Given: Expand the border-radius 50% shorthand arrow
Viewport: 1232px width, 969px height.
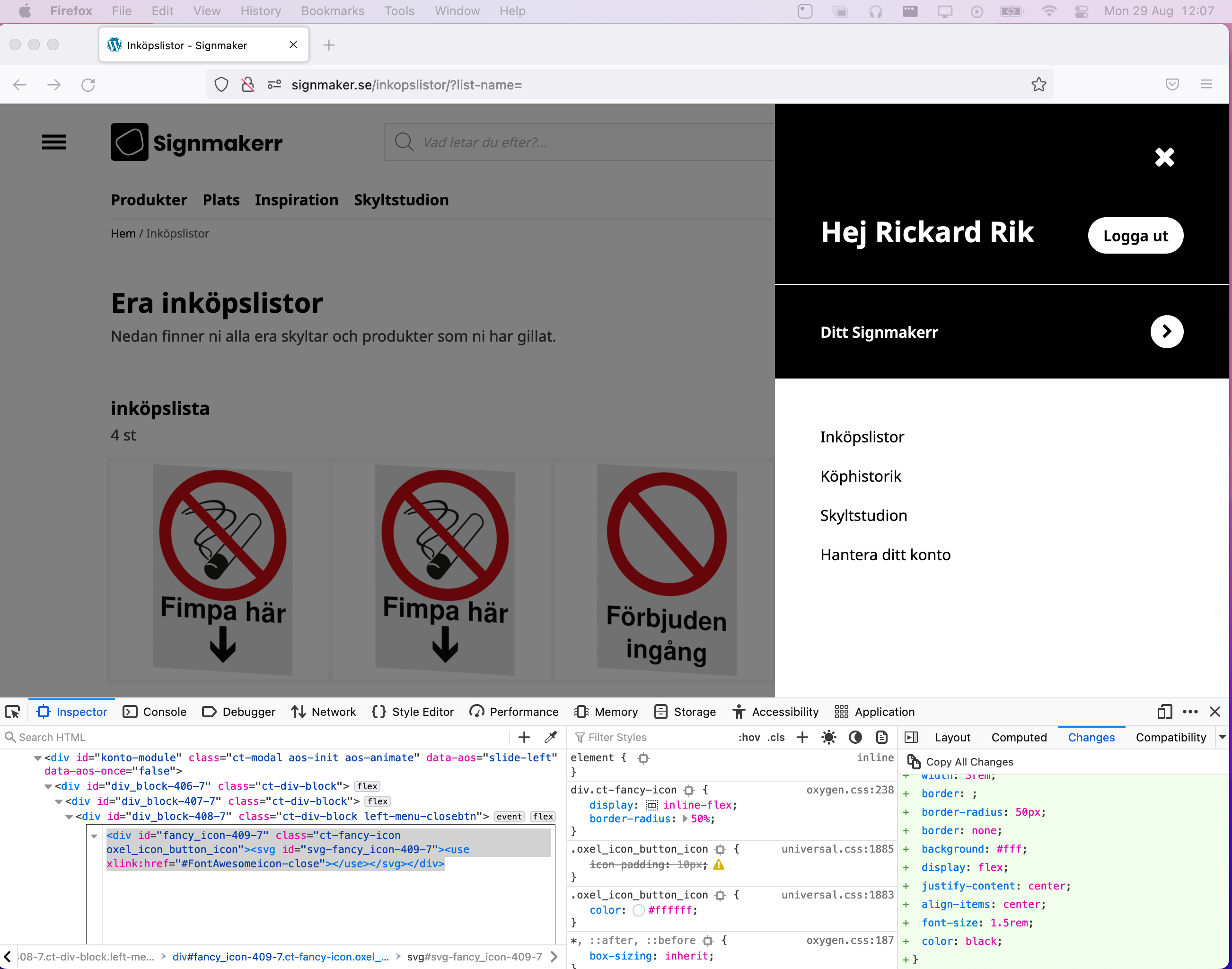Looking at the screenshot, I should (x=685, y=819).
